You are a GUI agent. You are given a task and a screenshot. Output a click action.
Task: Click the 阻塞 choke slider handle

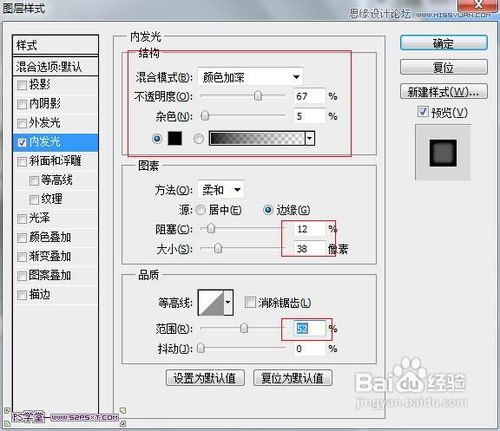[x=211, y=229]
